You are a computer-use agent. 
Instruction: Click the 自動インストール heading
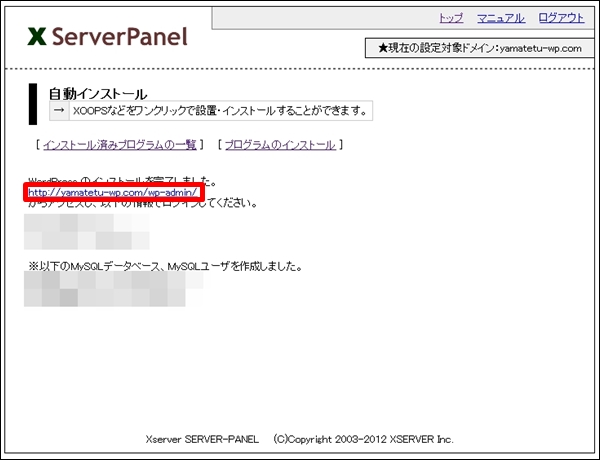click(98, 94)
